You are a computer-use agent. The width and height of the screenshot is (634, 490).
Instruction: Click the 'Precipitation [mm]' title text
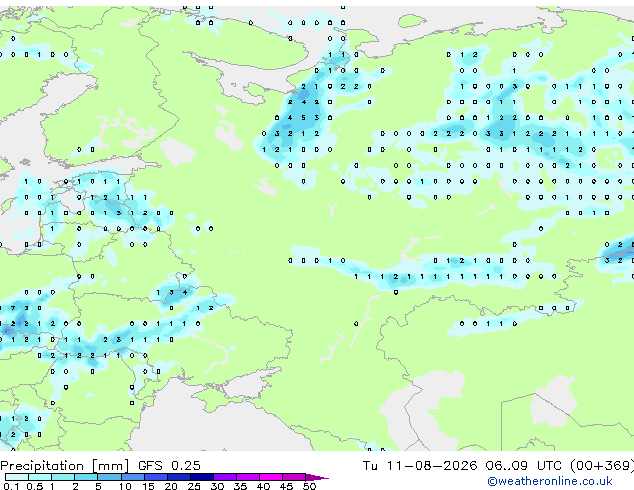(65, 466)
